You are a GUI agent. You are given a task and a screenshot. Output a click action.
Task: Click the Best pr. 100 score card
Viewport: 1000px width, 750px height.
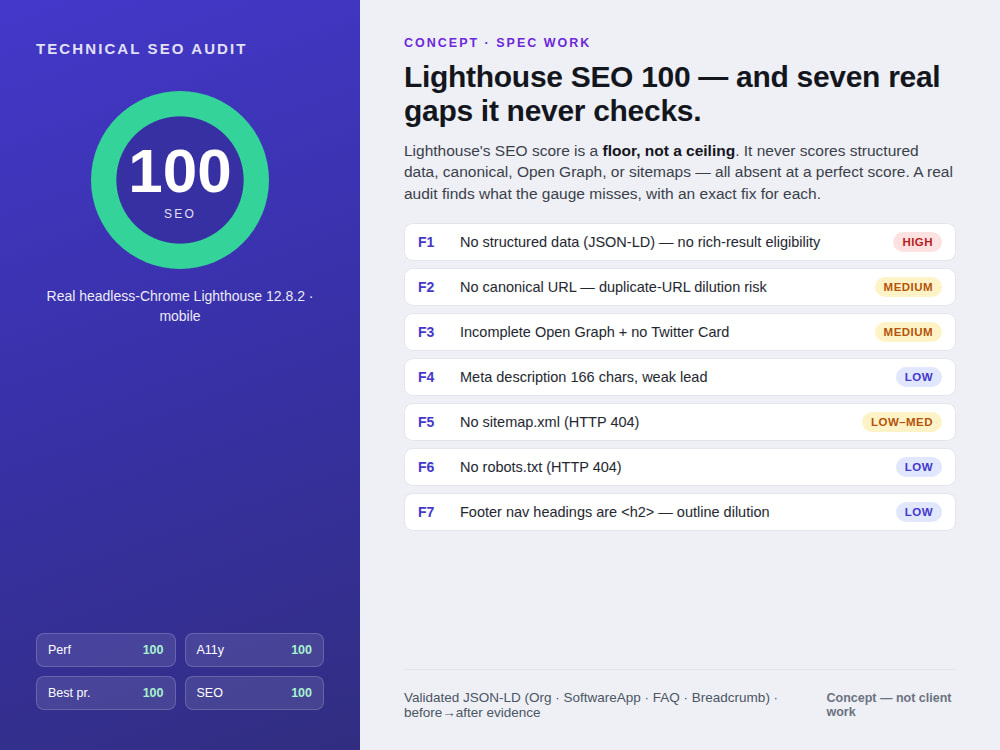tap(106, 693)
